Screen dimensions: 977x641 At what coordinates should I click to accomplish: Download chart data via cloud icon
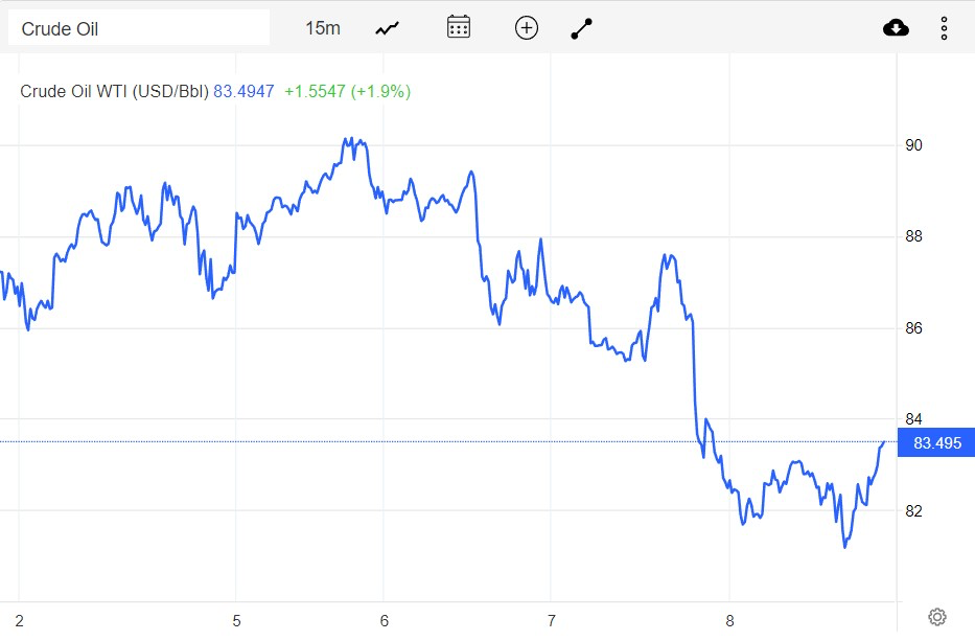896,28
